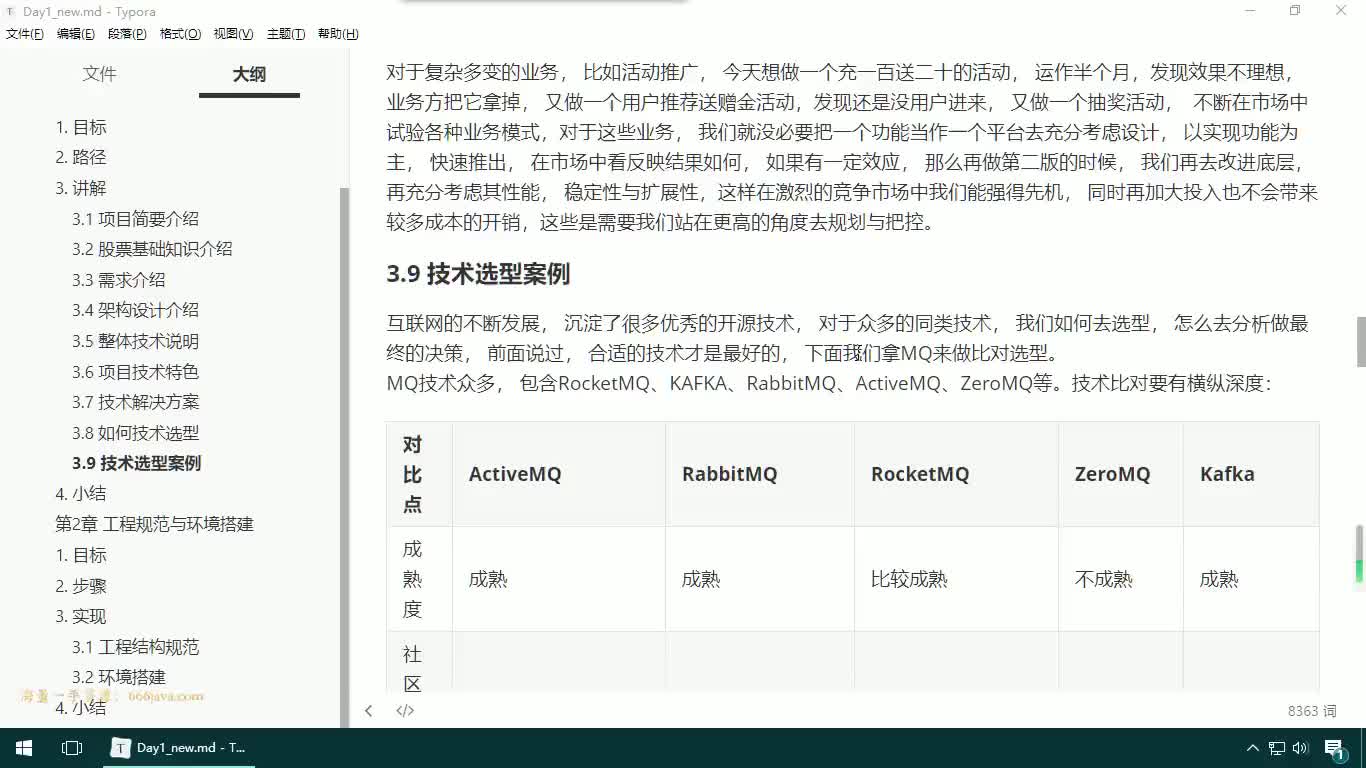This screenshot has width=1366, height=768.
Task: Jump to outline item 3. 讲解
Action: tap(81, 188)
